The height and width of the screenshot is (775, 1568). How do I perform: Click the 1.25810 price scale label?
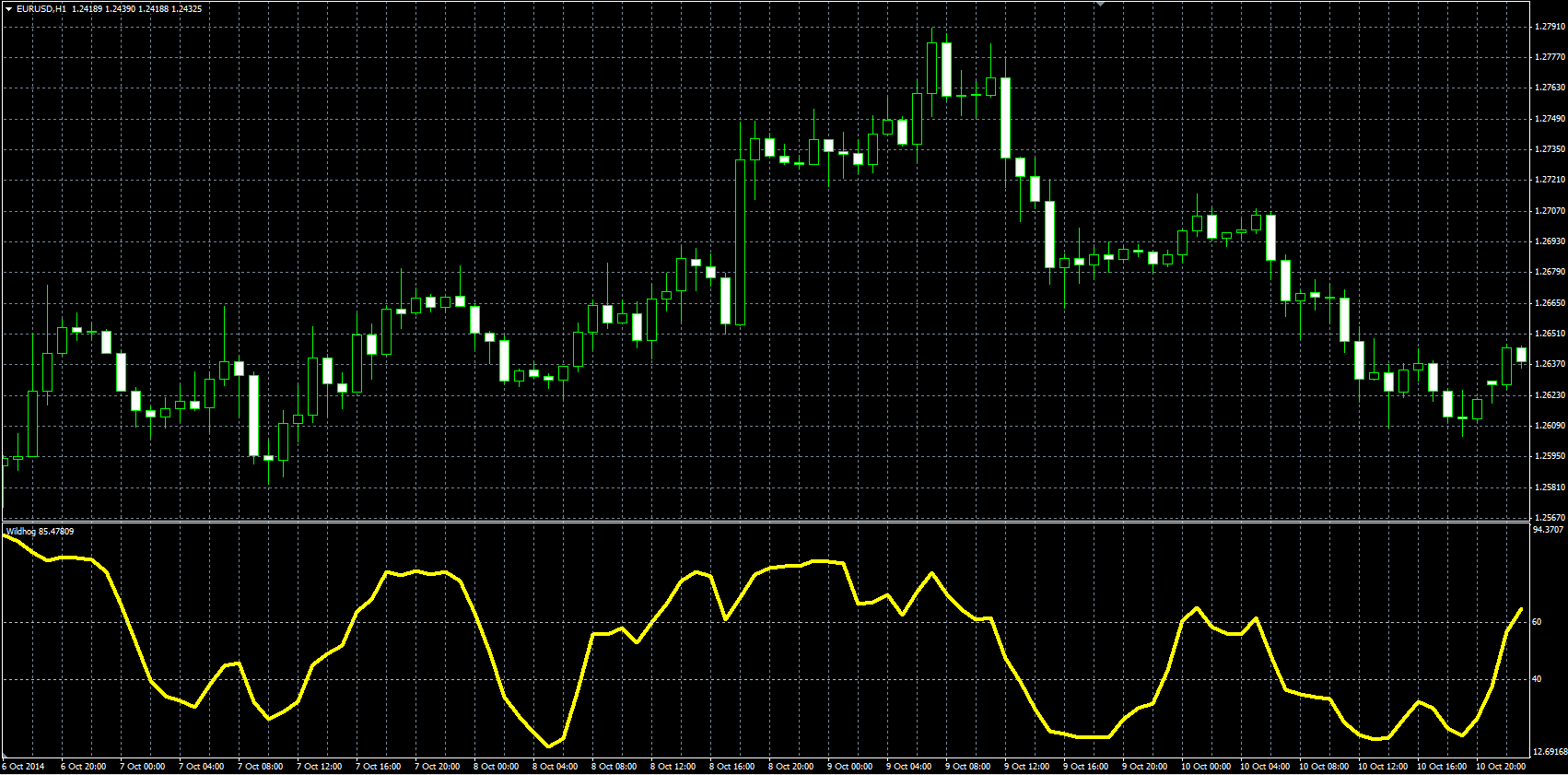[1550, 487]
